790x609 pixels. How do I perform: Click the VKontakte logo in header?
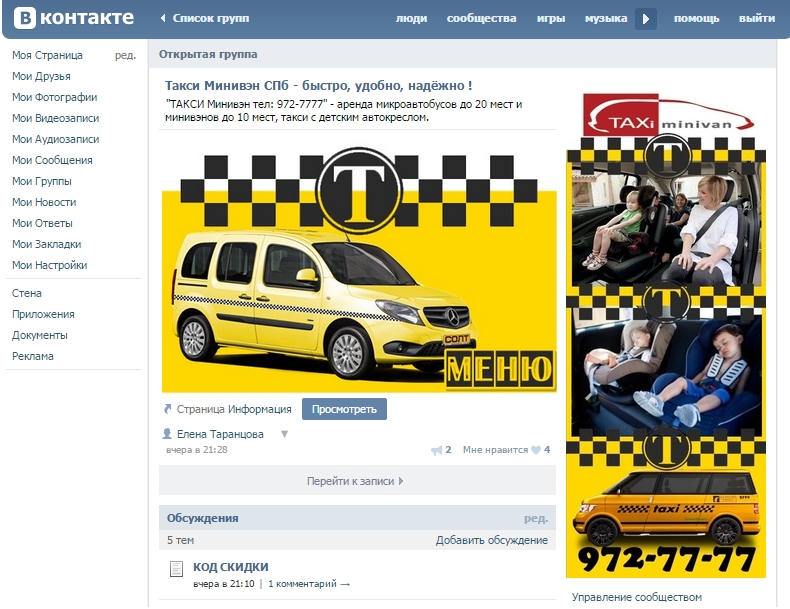74,18
